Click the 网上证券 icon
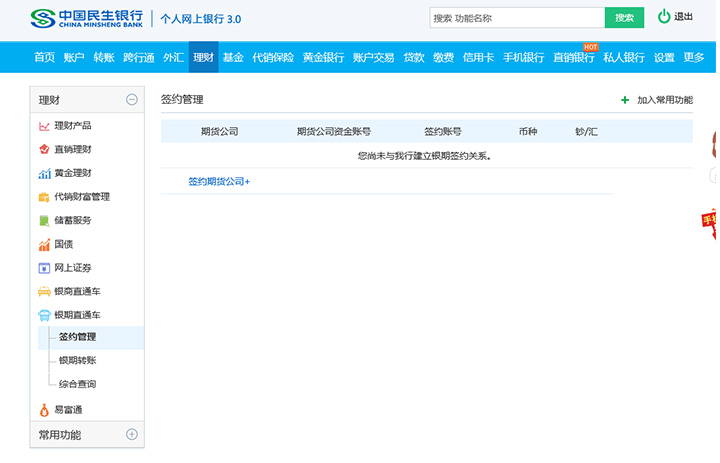The height and width of the screenshot is (463, 720). click(x=44, y=268)
